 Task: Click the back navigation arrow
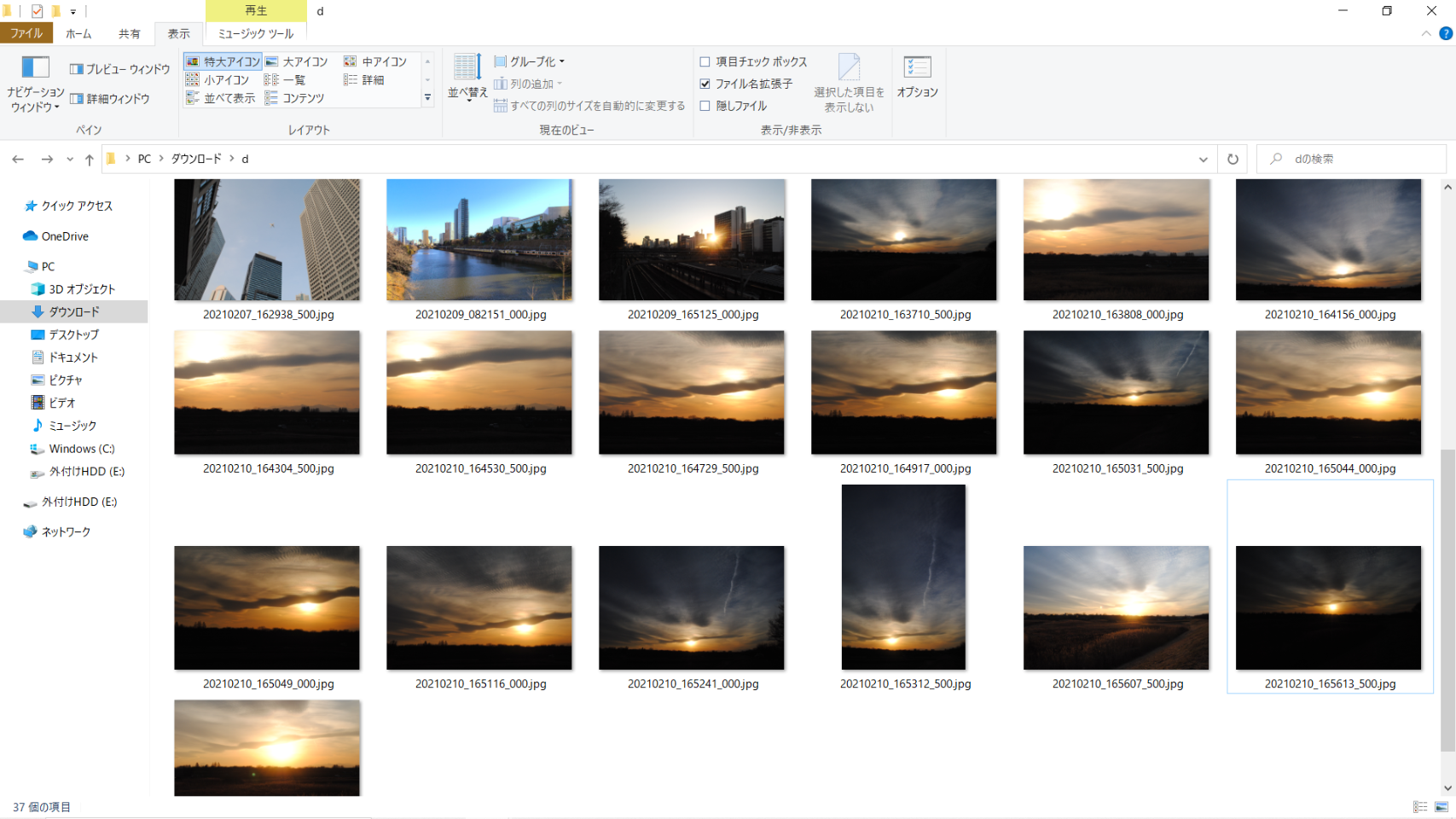point(18,160)
